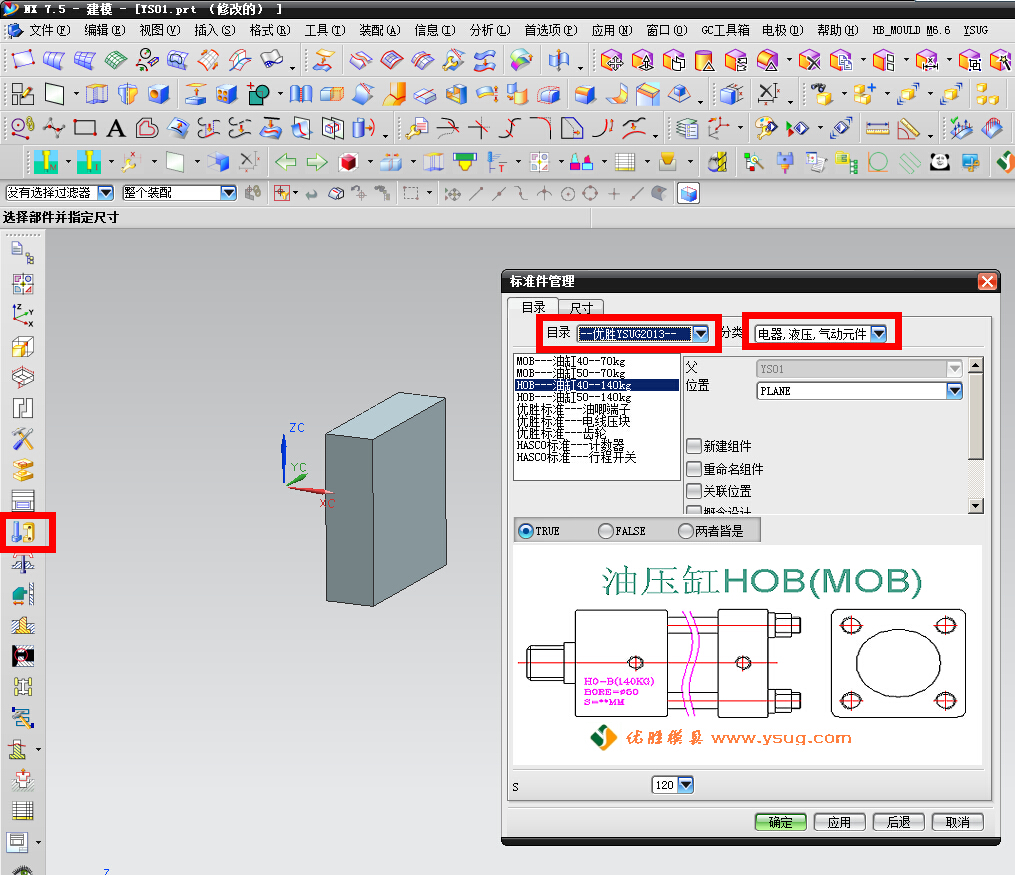The height and width of the screenshot is (875, 1015).
Task: Click the blue shaded cube selection-bar icon
Action: 689,193
